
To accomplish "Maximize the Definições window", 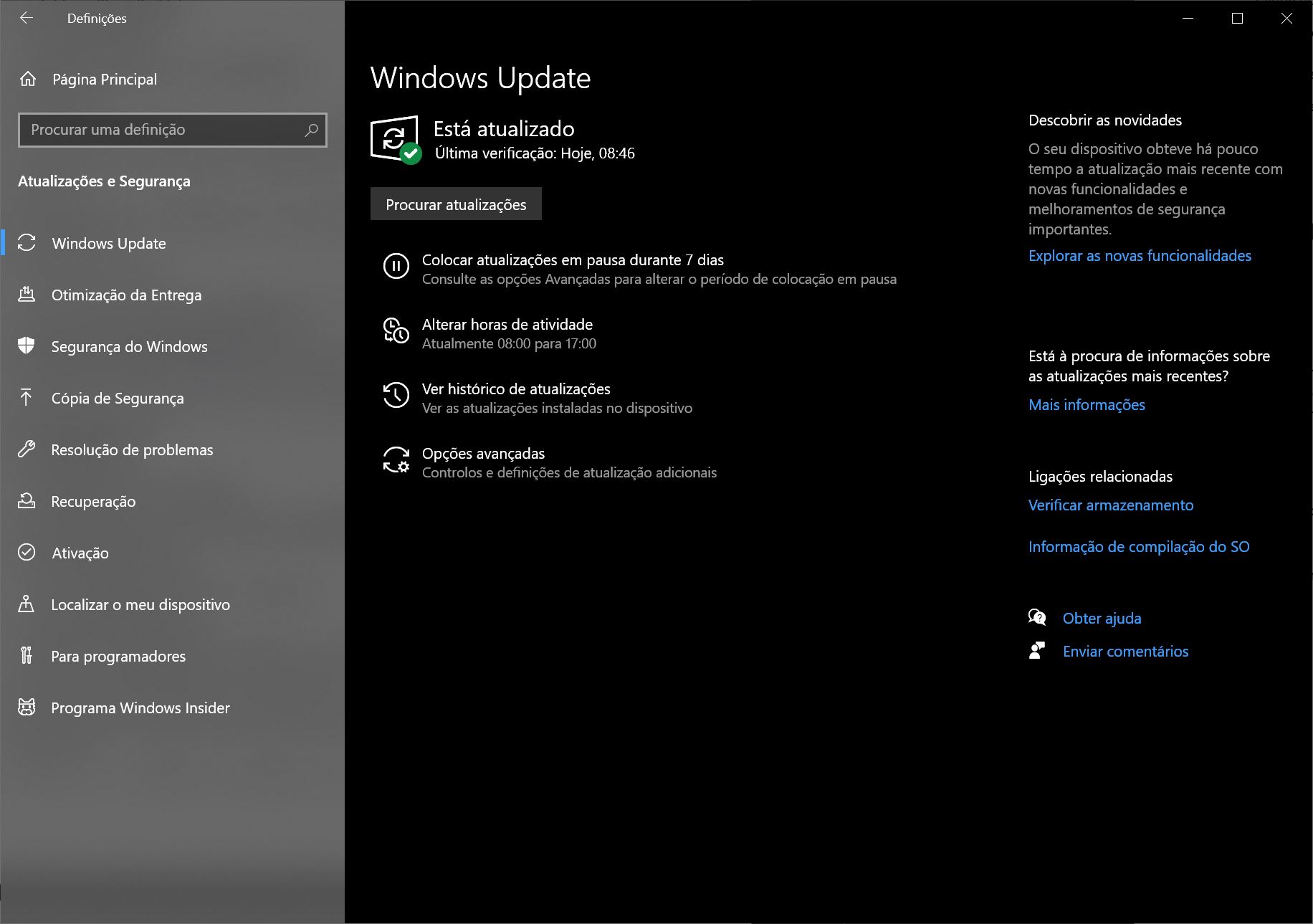I will point(1237,18).
